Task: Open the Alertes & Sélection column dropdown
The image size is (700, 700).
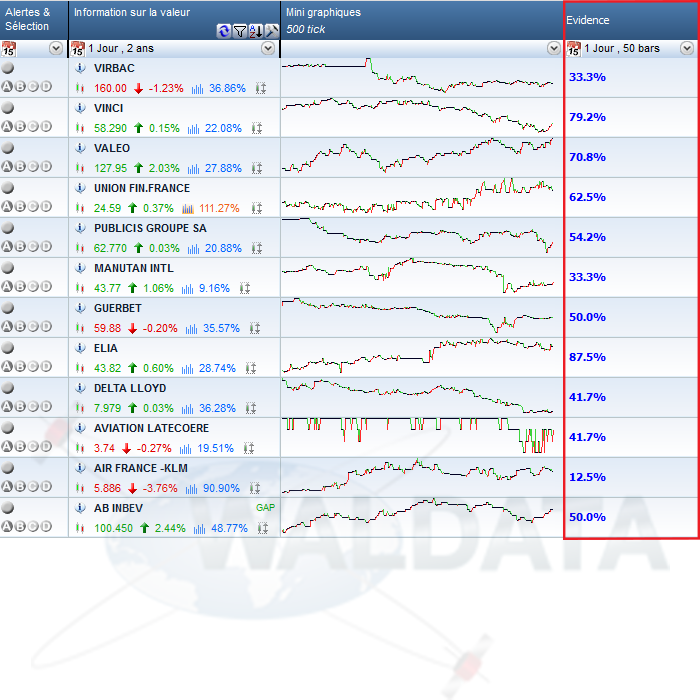Action: [x=56, y=48]
